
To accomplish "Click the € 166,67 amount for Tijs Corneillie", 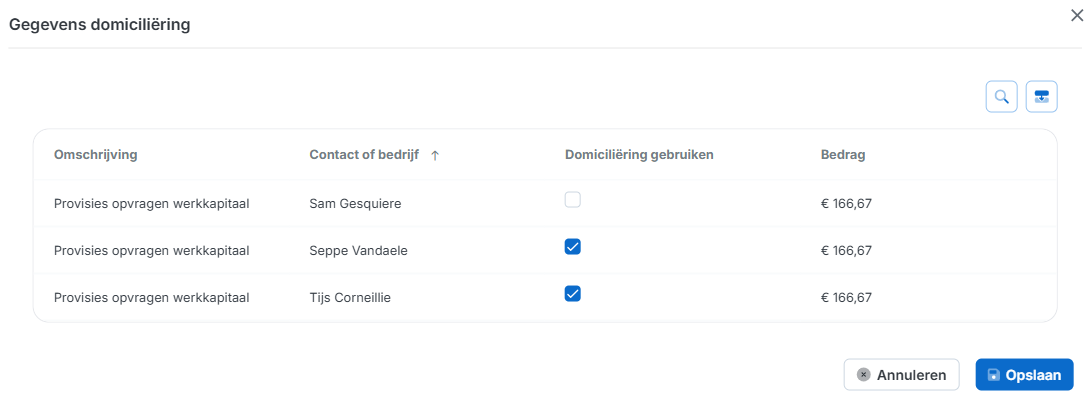I will [846, 297].
